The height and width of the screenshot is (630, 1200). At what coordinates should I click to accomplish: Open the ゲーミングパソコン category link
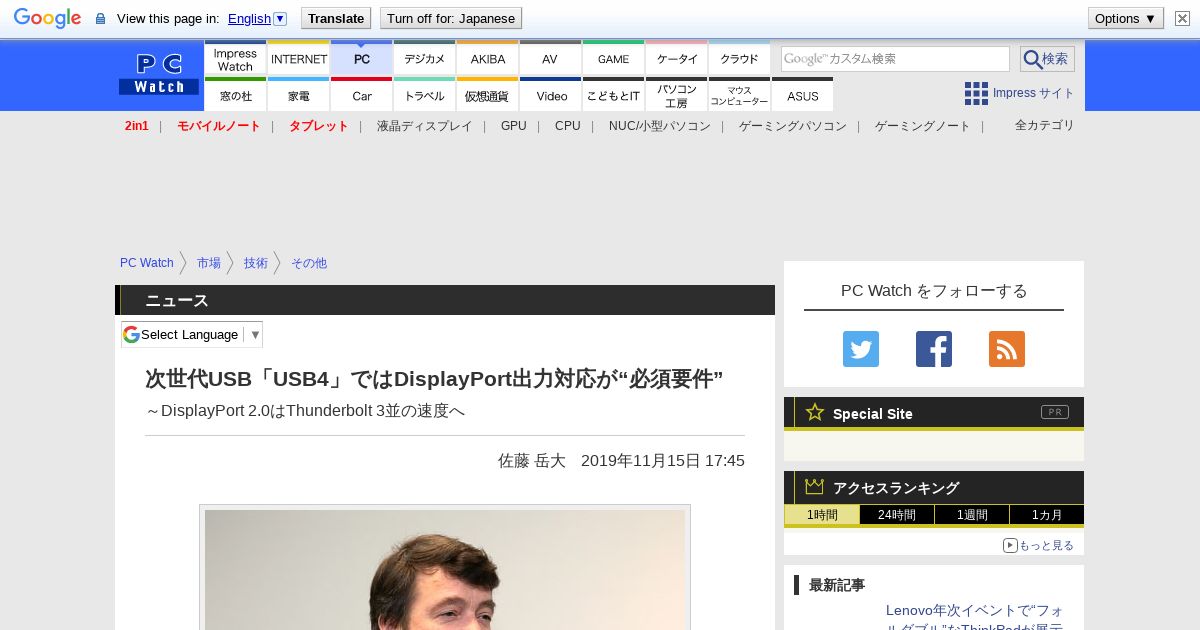(x=793, y=126)
